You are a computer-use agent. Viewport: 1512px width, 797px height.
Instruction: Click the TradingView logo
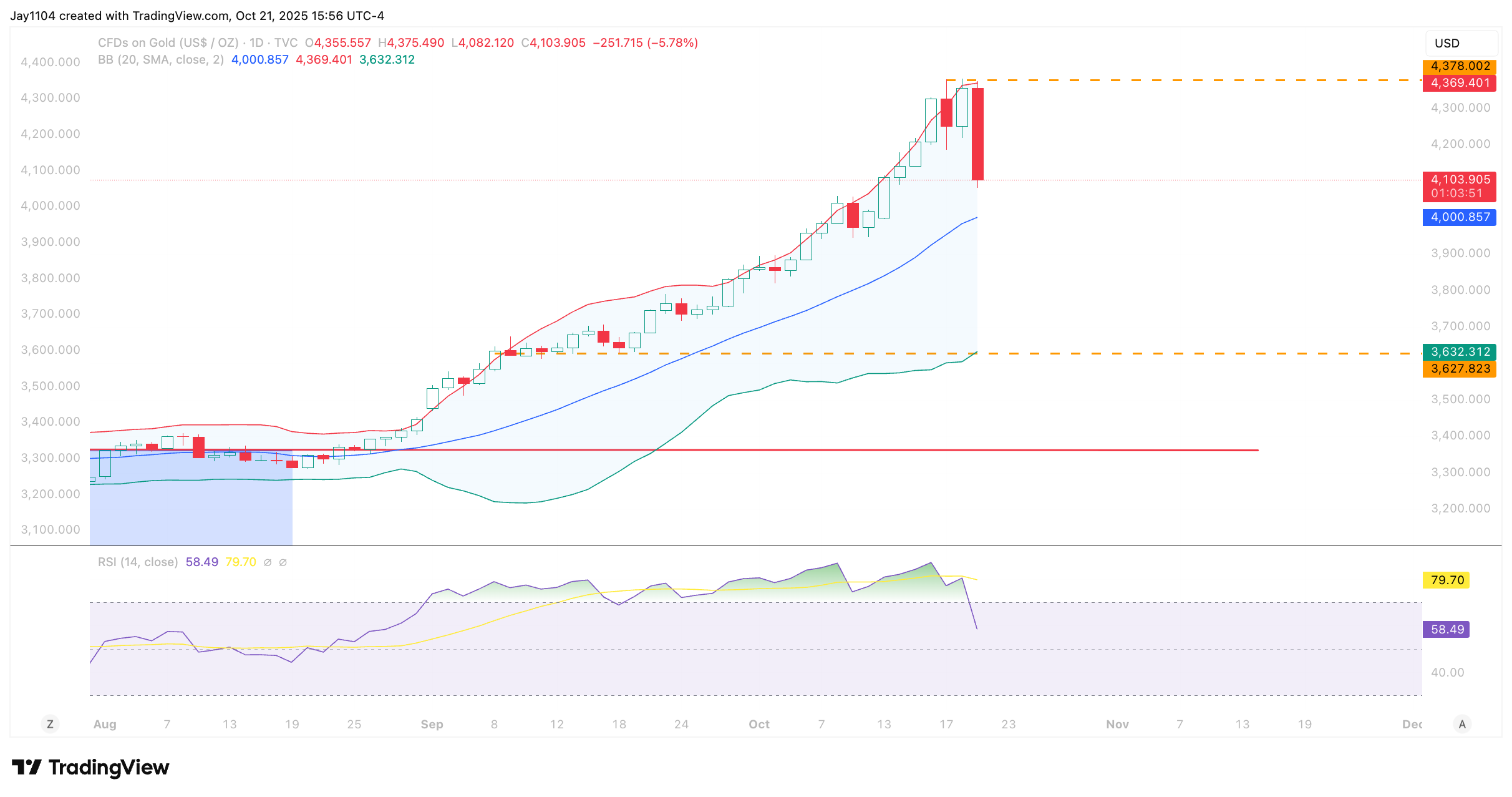[90, 767]
